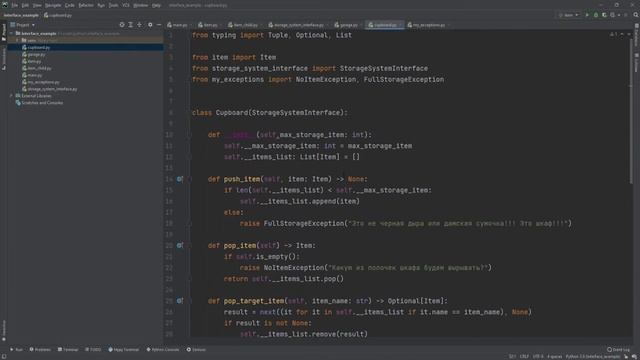Click the pop_target_item override gutter icon
The image size is (640, 360).
click(180, 301)
